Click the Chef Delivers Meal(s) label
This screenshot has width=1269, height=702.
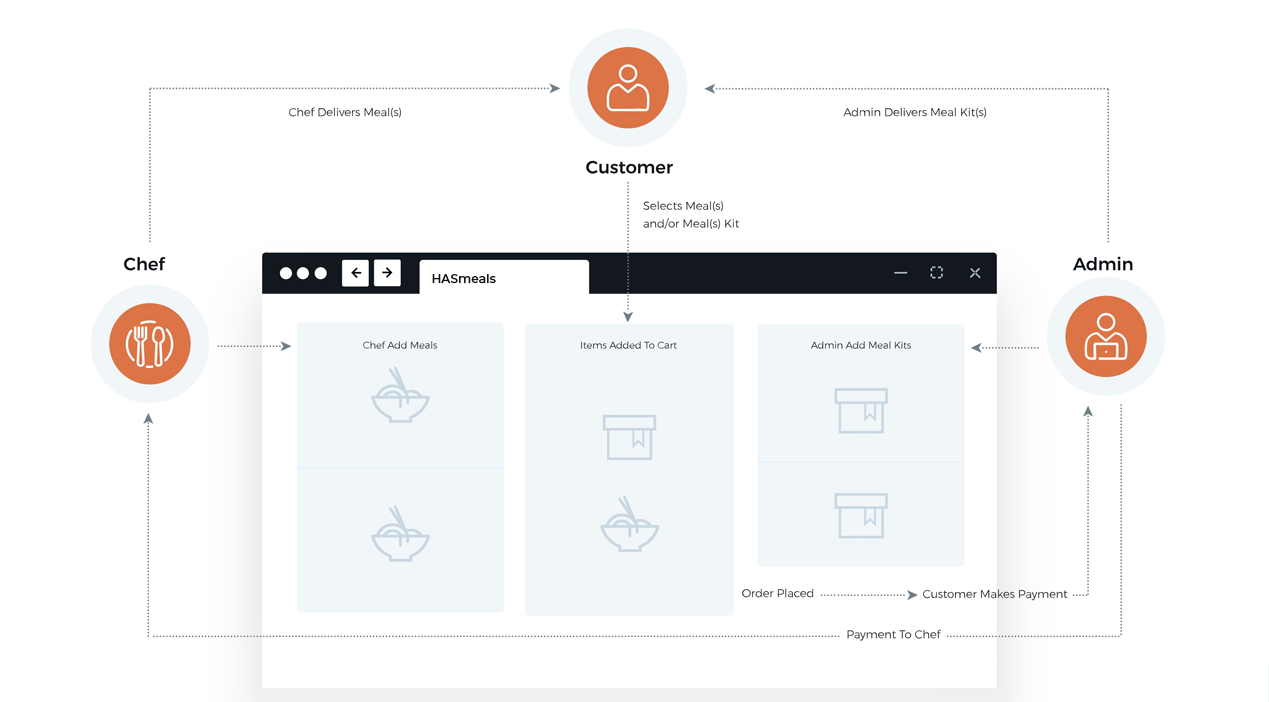(x=345, y=112)
